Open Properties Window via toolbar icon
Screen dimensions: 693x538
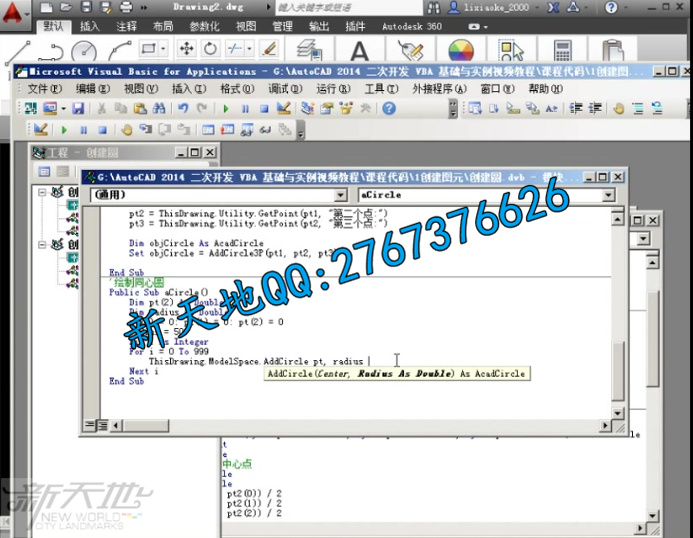tap(327, 108)
